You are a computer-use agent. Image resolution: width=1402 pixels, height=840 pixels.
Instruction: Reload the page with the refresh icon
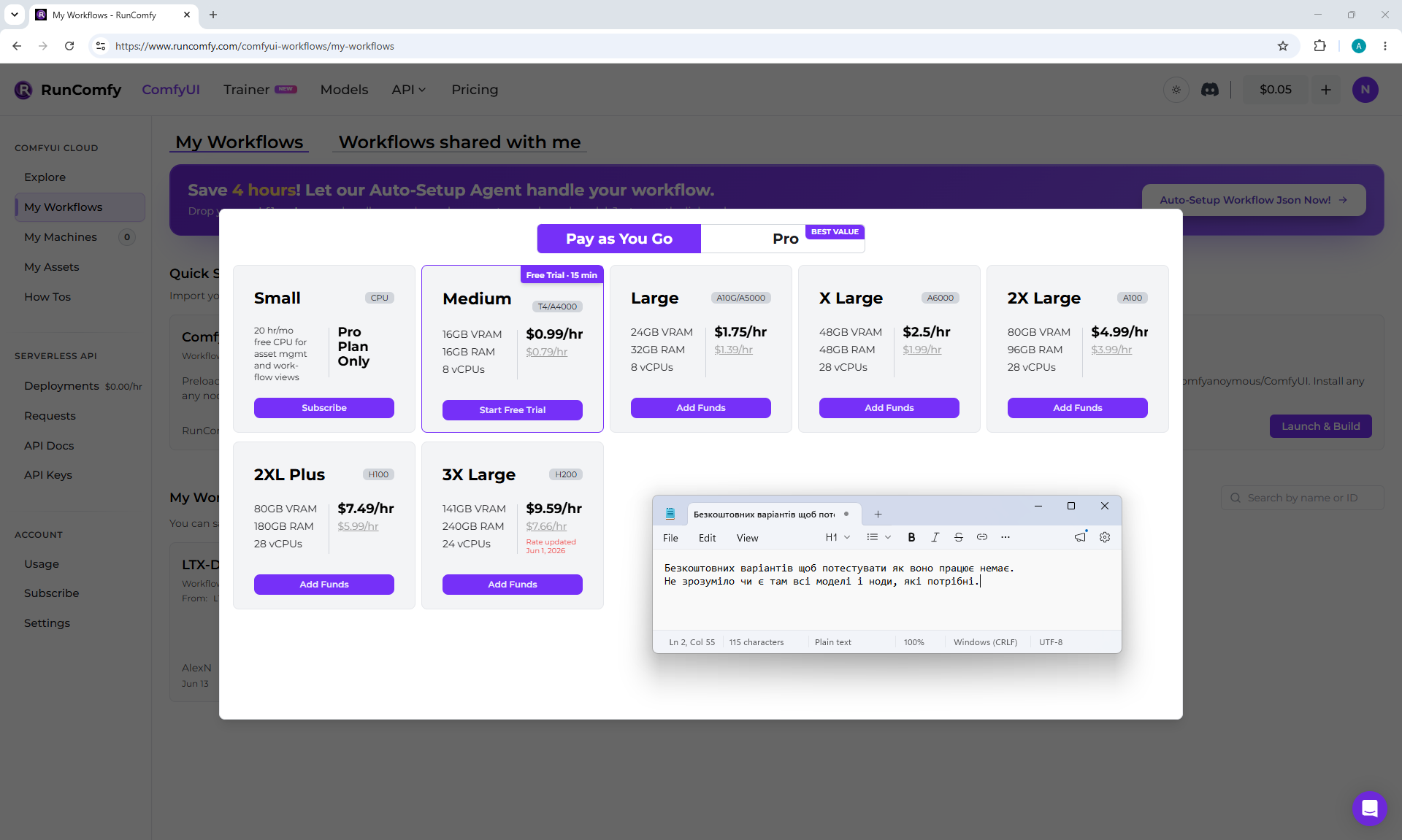pyautogui.click(x=69, y=46)
